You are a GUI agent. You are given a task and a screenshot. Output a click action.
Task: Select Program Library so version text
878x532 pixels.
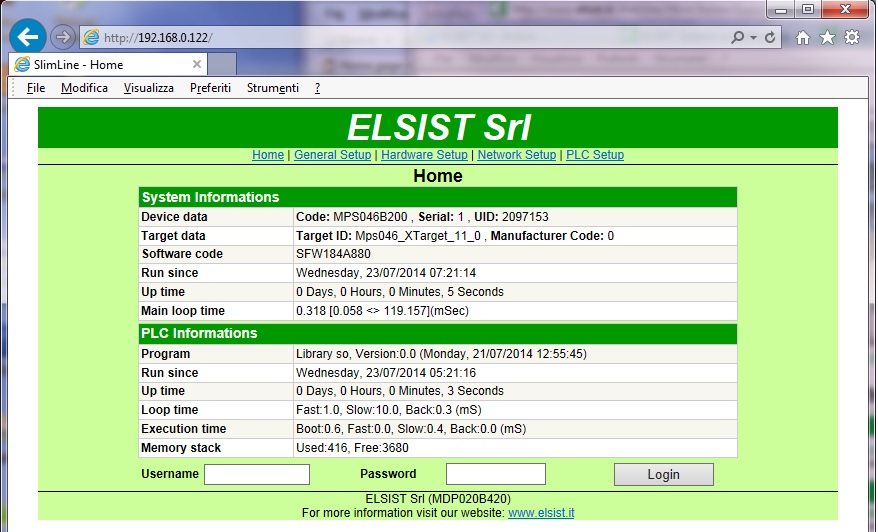[441, 354]
